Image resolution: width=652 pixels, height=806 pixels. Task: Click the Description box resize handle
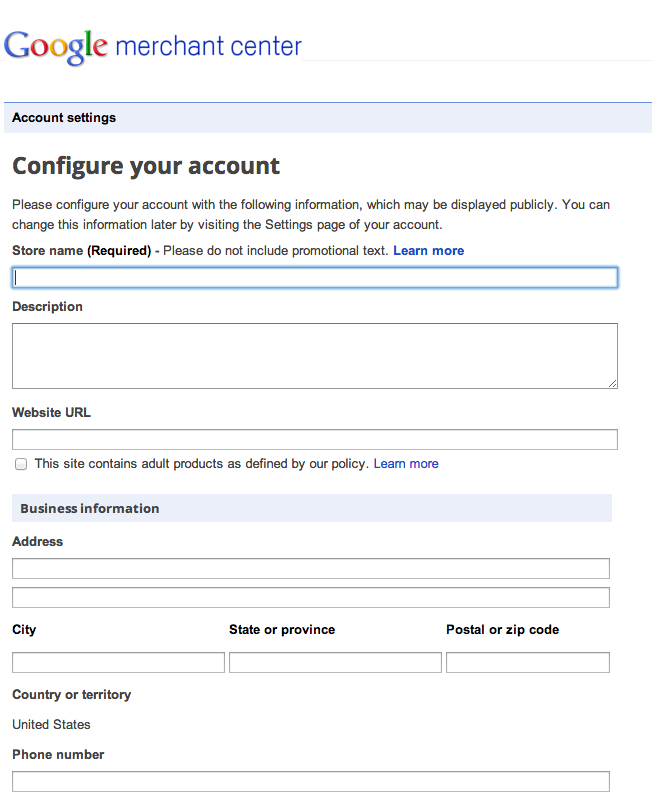pyautogui.click(x=612, y=383)
